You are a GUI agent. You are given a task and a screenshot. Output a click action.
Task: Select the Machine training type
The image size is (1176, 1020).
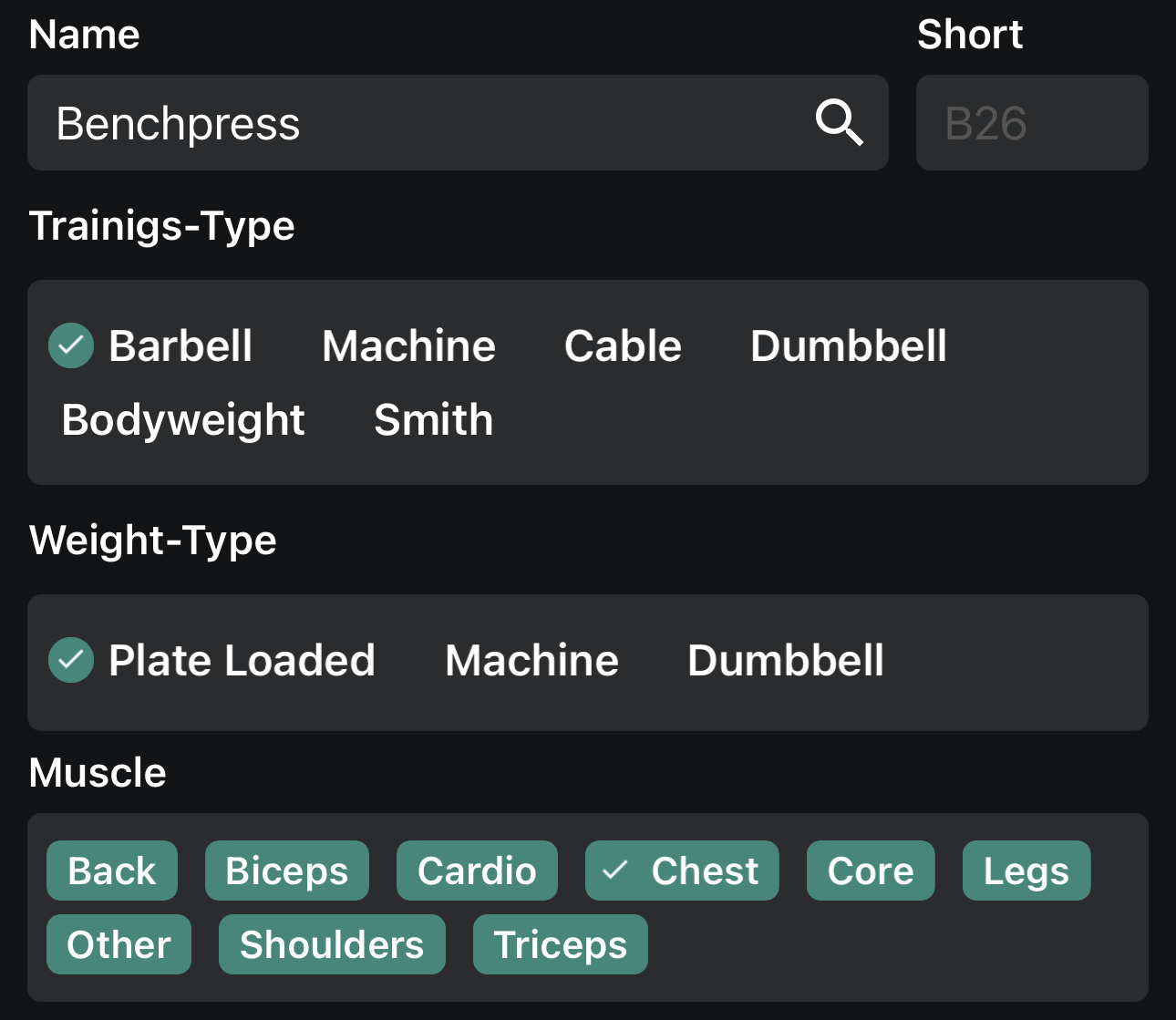(408, 346)
